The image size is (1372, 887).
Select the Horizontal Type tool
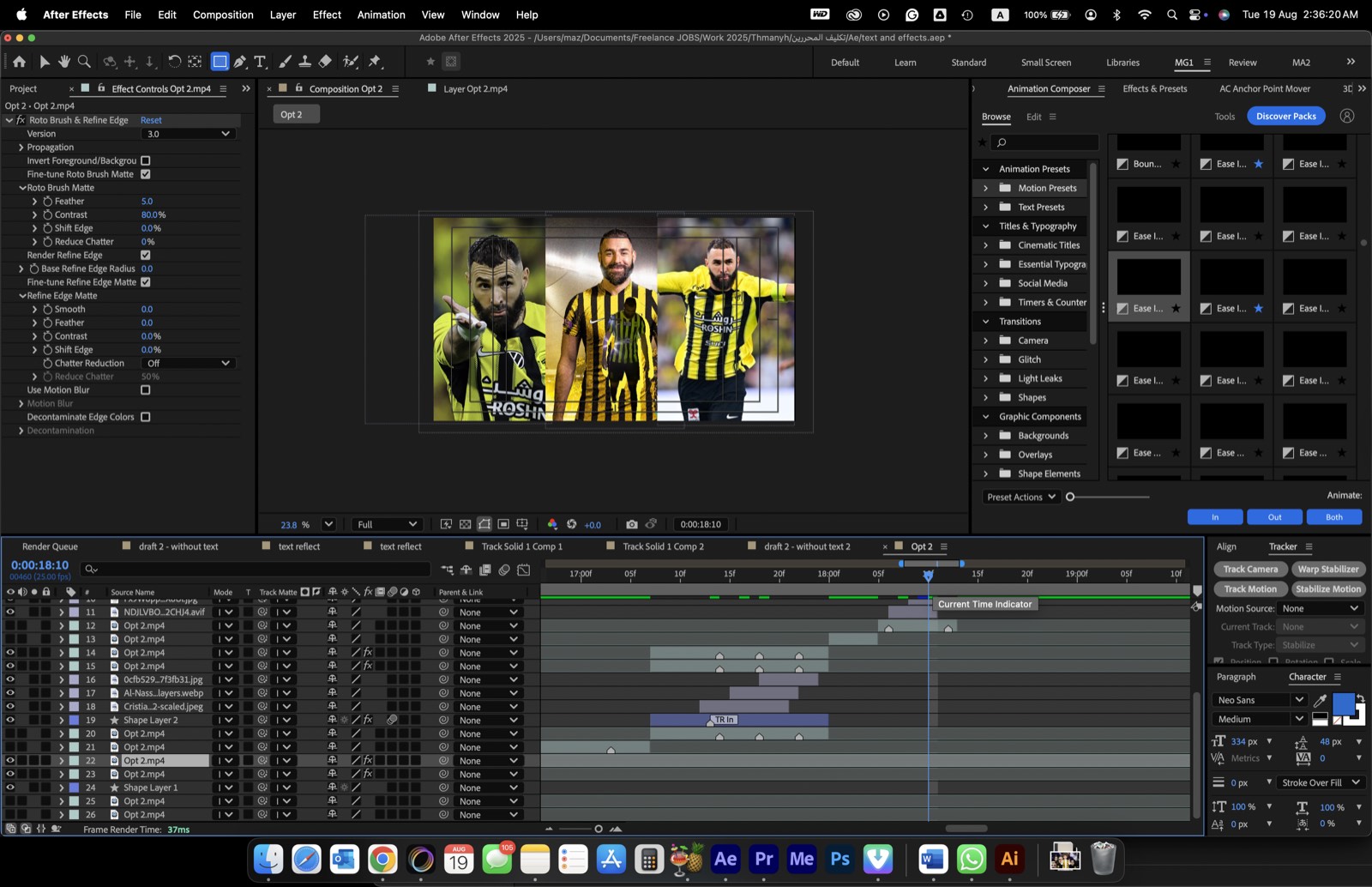(x=260, y=62)
